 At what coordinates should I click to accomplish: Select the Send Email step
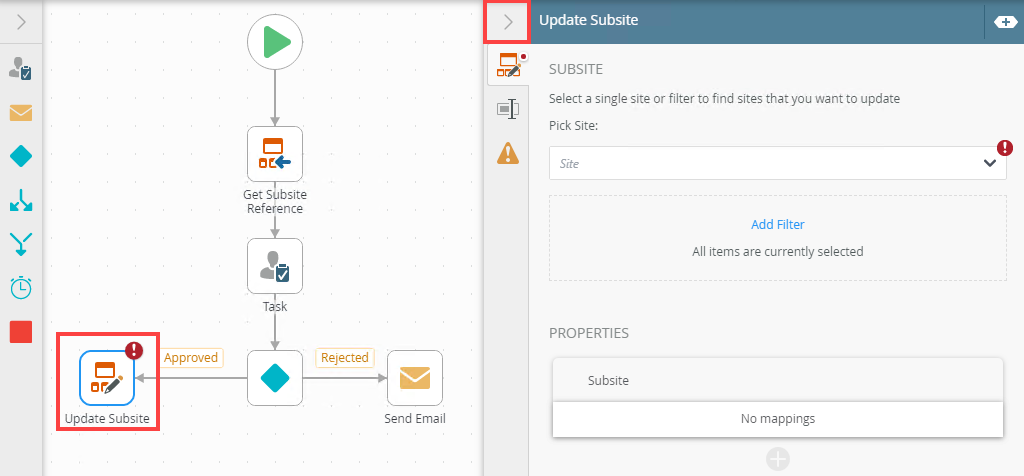pyautogui.click(x=415, y=377)
